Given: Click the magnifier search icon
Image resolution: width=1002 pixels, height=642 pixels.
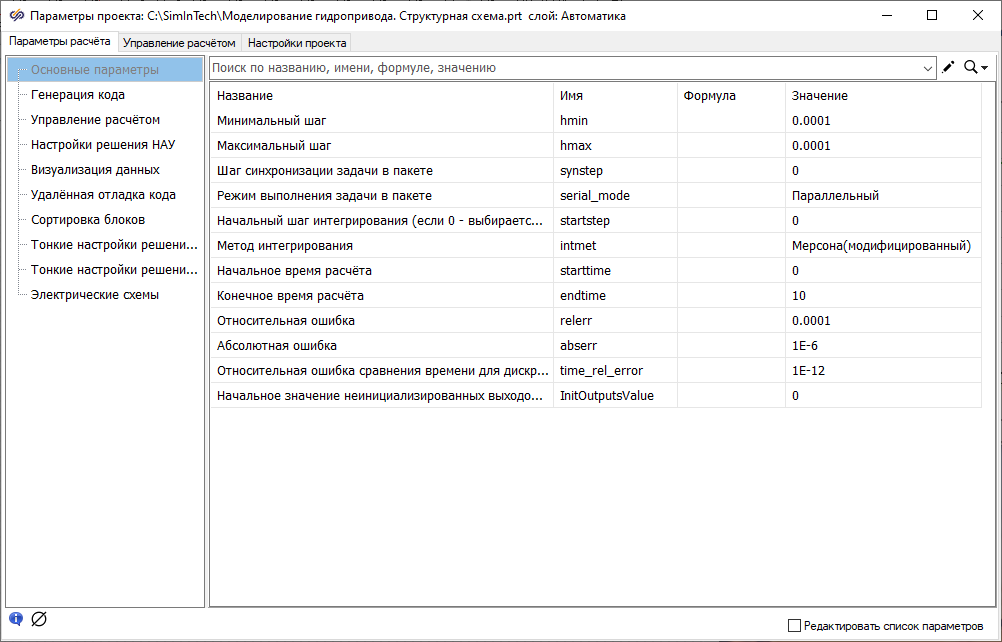Looking at the screenshot, I should [x=970, y=68].
